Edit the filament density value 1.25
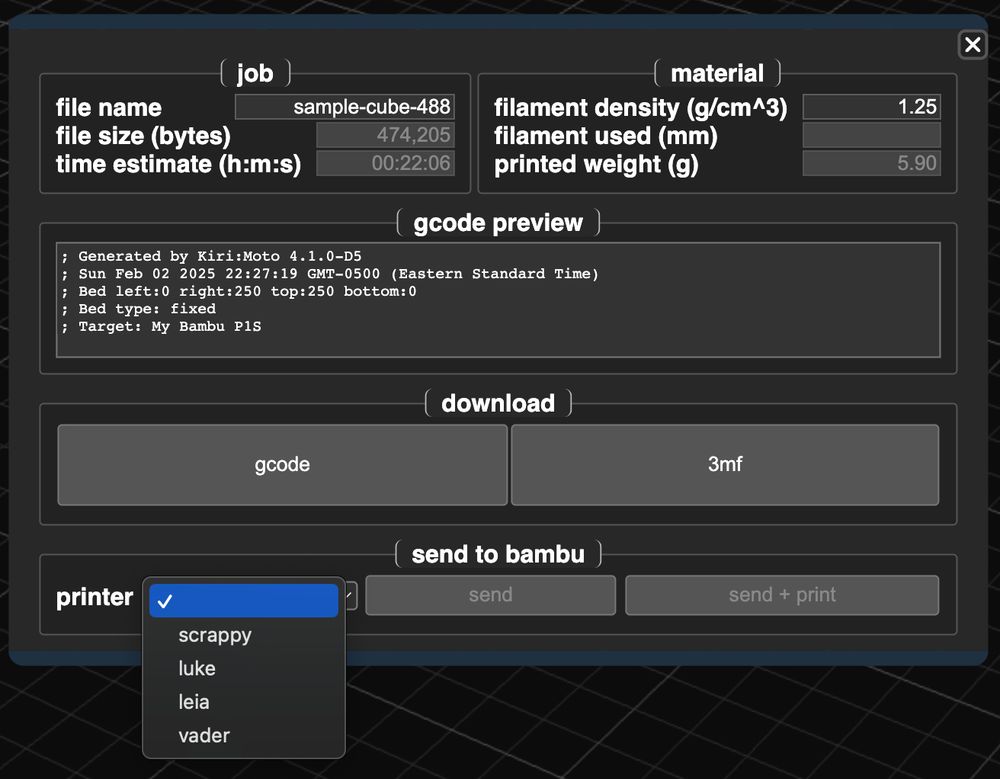 [x=872, y=107]
